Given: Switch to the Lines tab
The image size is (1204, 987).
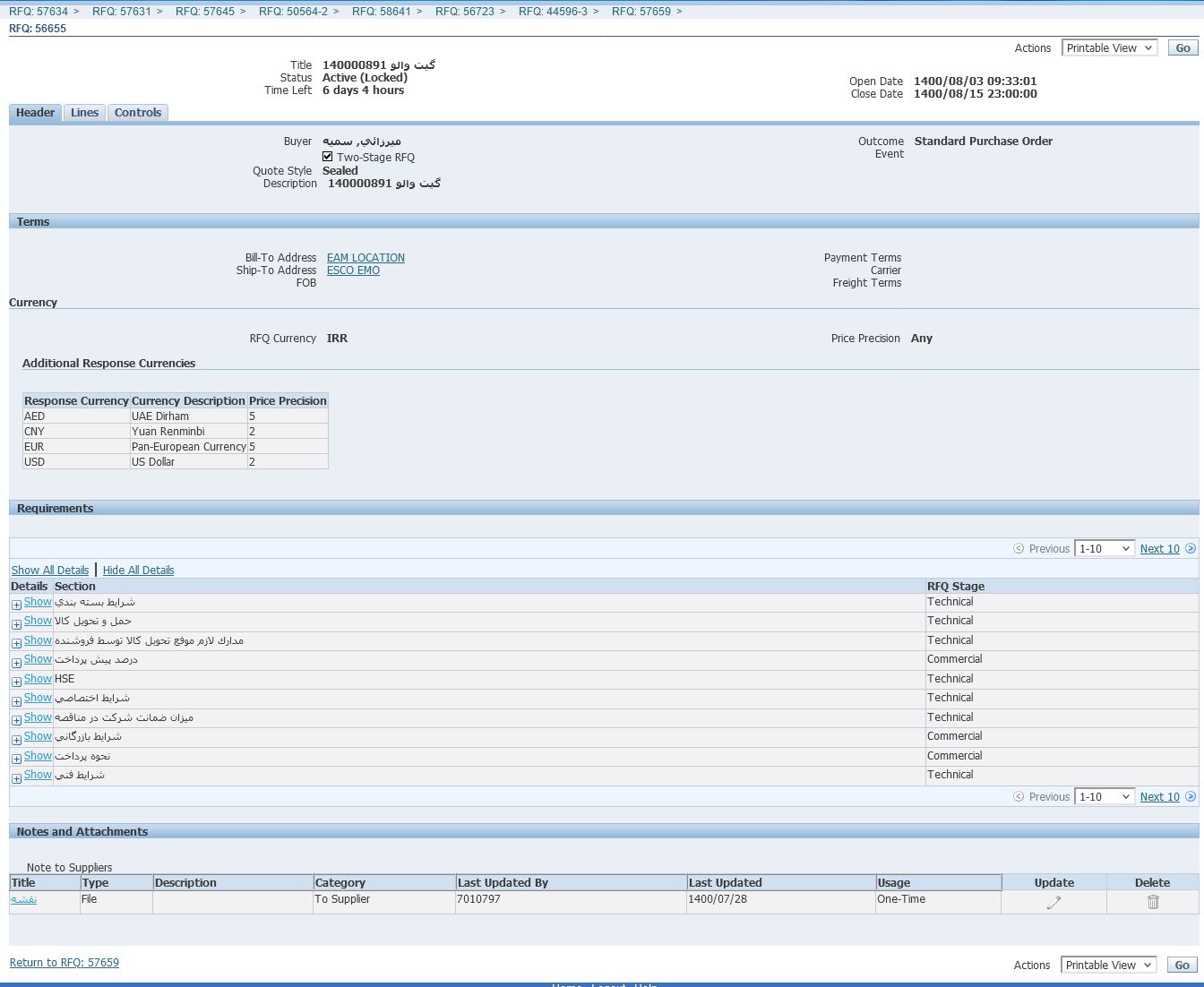Looking at the screenshot, I should (85, 113).
